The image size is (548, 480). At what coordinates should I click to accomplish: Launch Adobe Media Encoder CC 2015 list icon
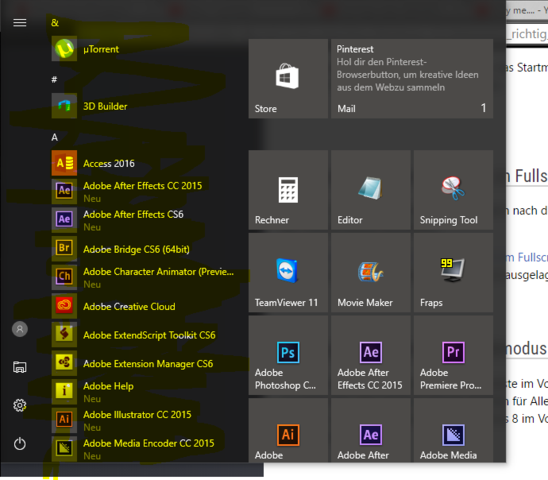coord(64,449)
